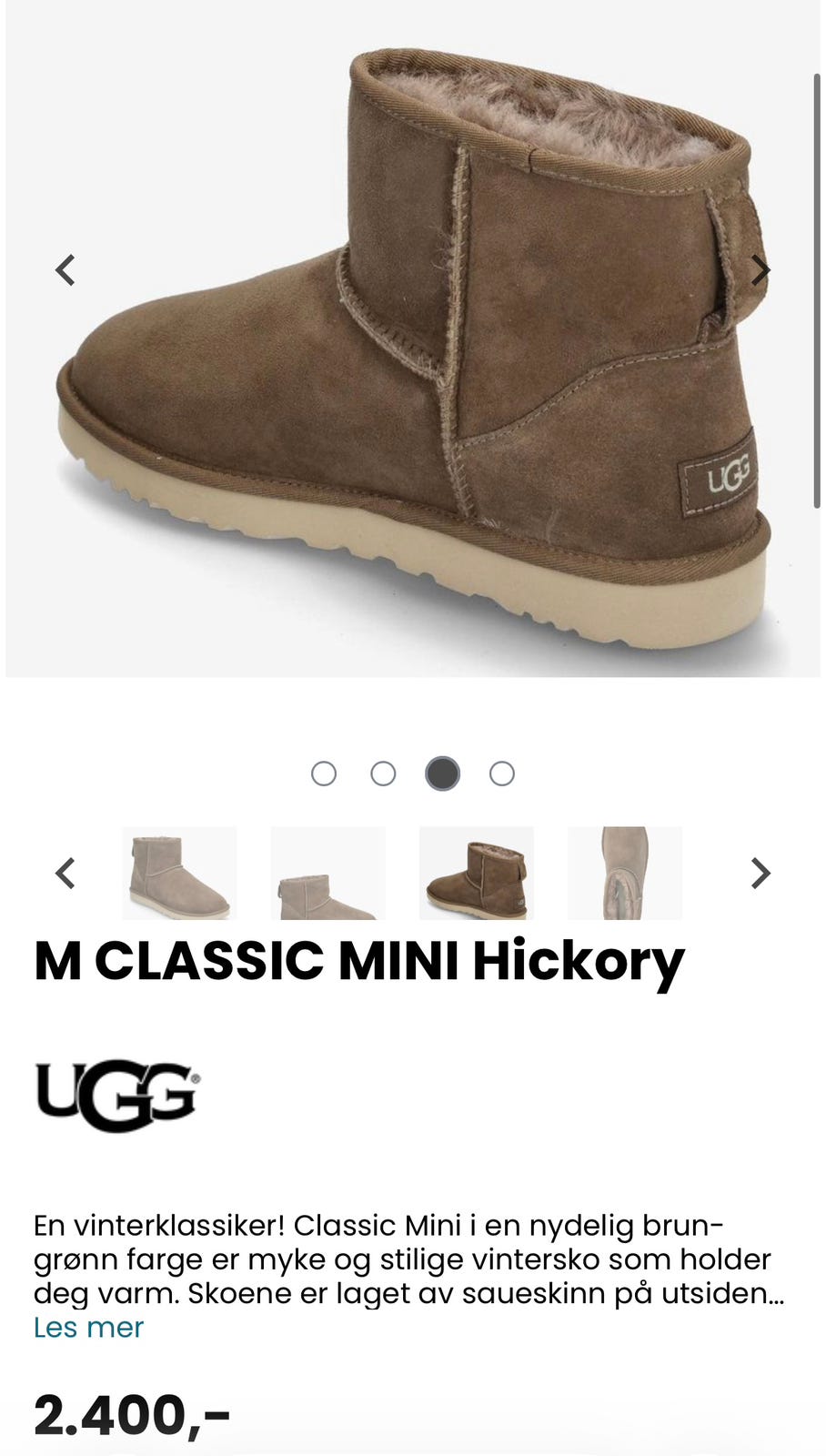This screenshot has height=1456, width=826.
Task: Select the active third pagination dot
Action: [x=443, y=773]
